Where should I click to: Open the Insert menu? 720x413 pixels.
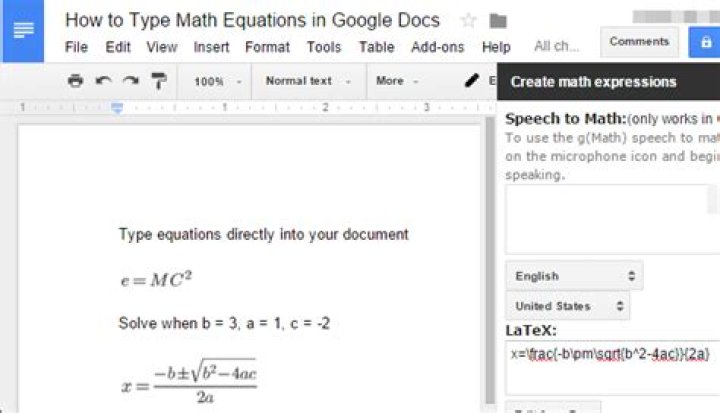[x=211, y=47]
